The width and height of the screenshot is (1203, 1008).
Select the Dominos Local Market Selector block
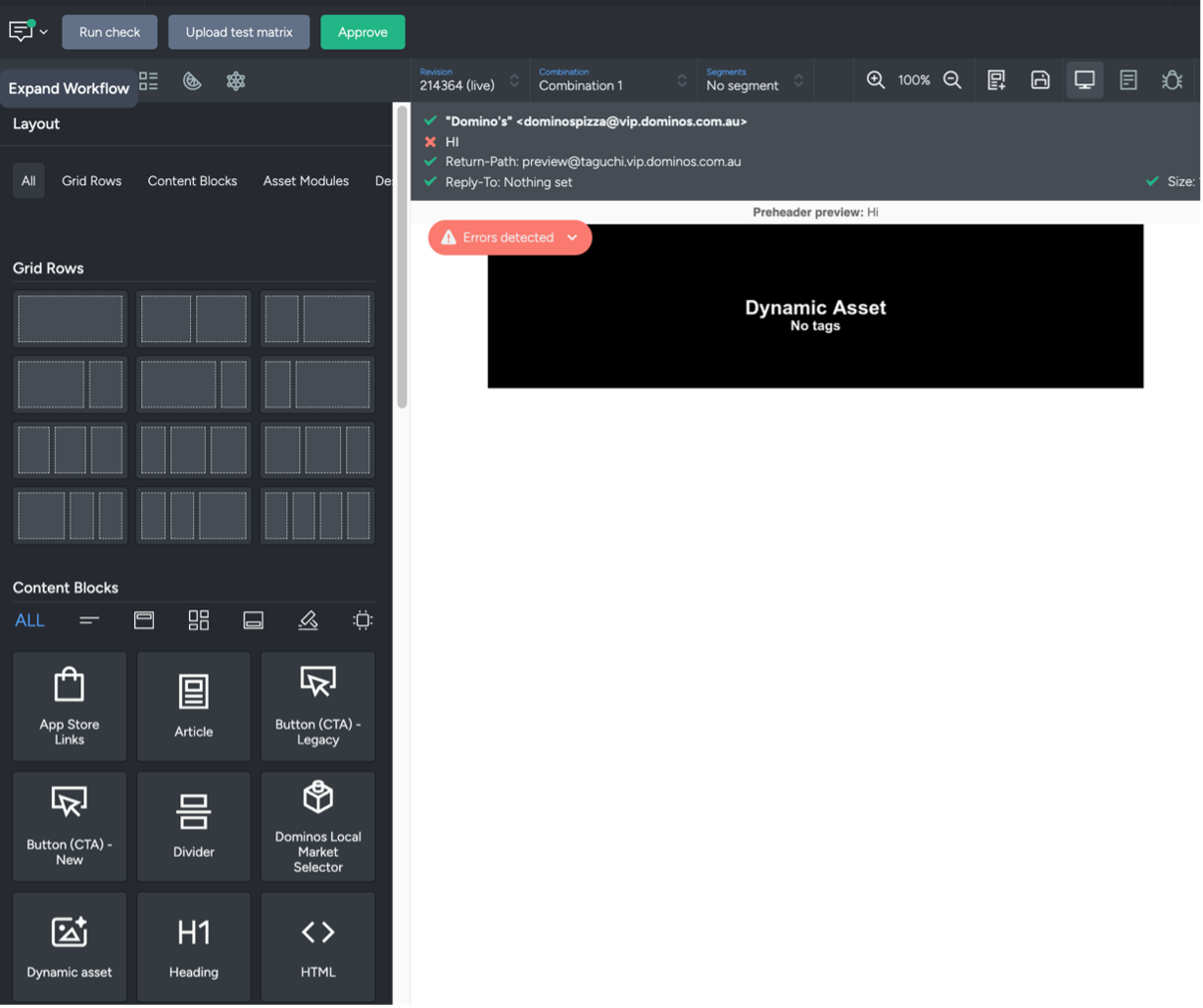tap(317, 826)
